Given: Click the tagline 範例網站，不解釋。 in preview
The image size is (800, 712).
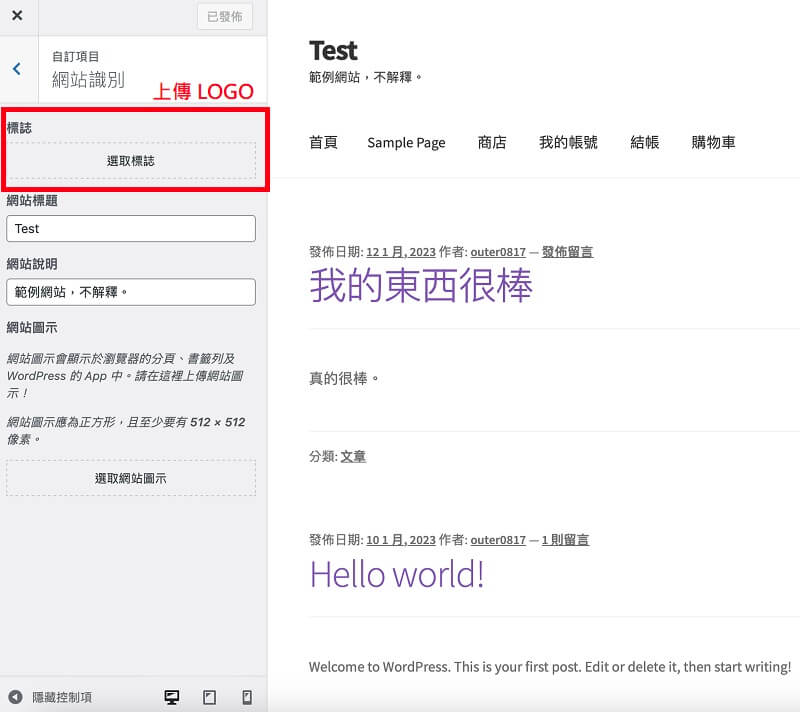Looking at the screenshot, I should [365, 78].
